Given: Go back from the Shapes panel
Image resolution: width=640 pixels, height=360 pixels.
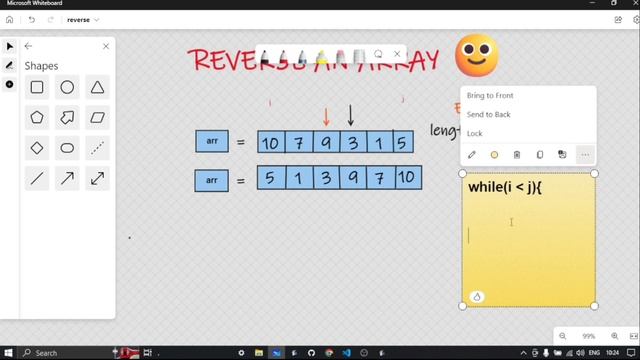Looking at the screenshot, I should tap(28, 46).
